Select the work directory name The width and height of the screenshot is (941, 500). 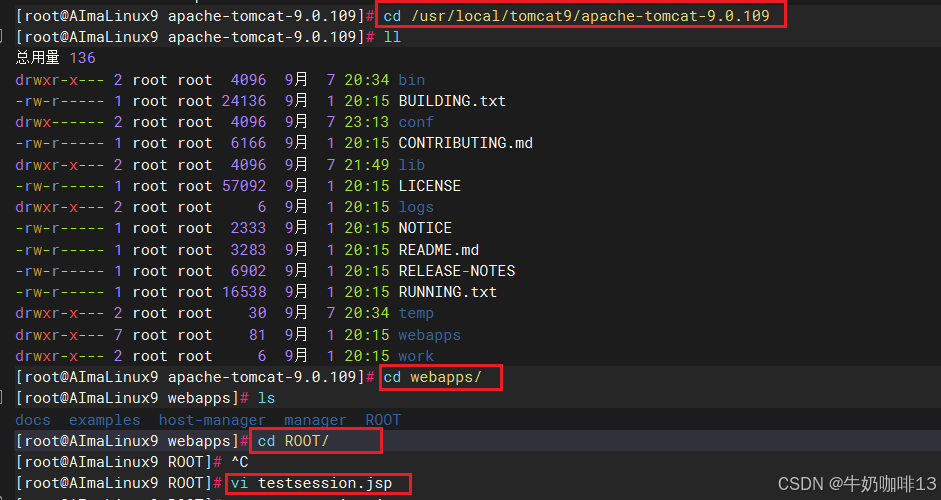[416, 356]
